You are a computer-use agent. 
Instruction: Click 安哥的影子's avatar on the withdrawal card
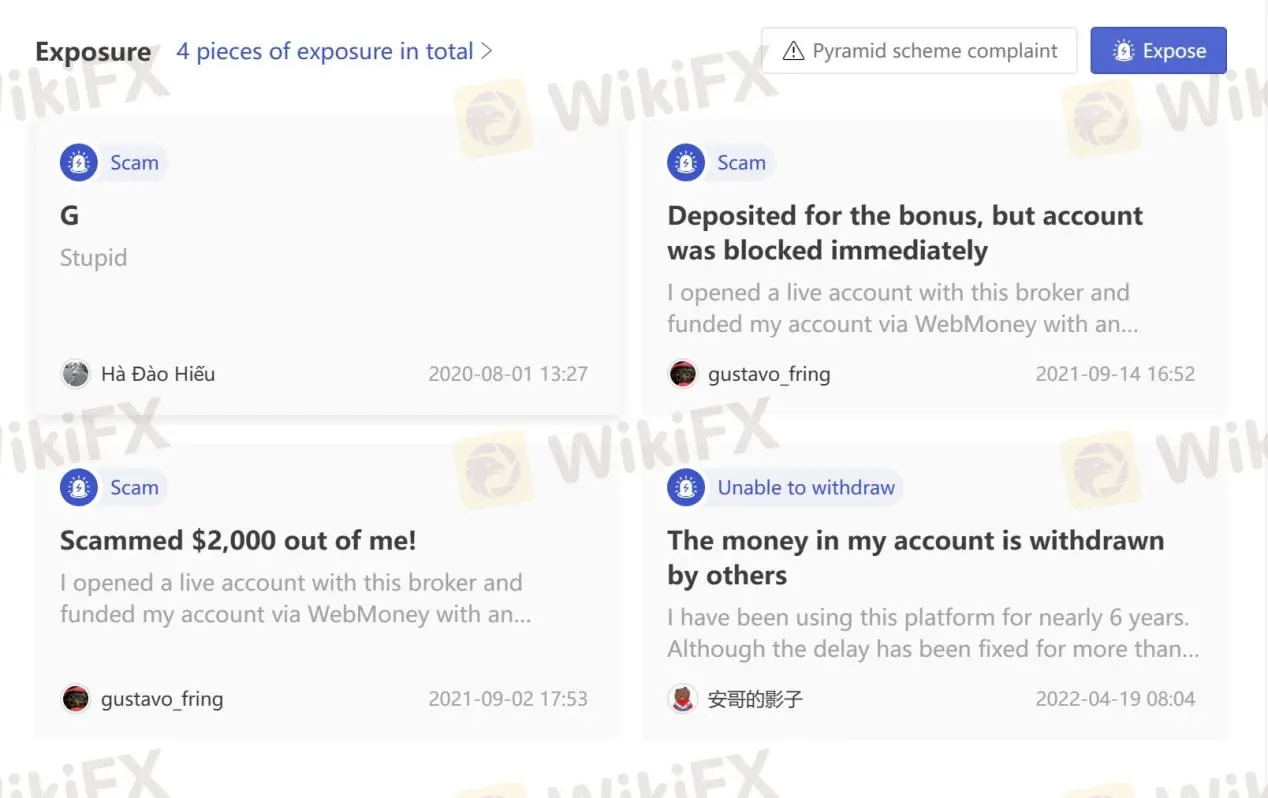[x=683, y=699]
